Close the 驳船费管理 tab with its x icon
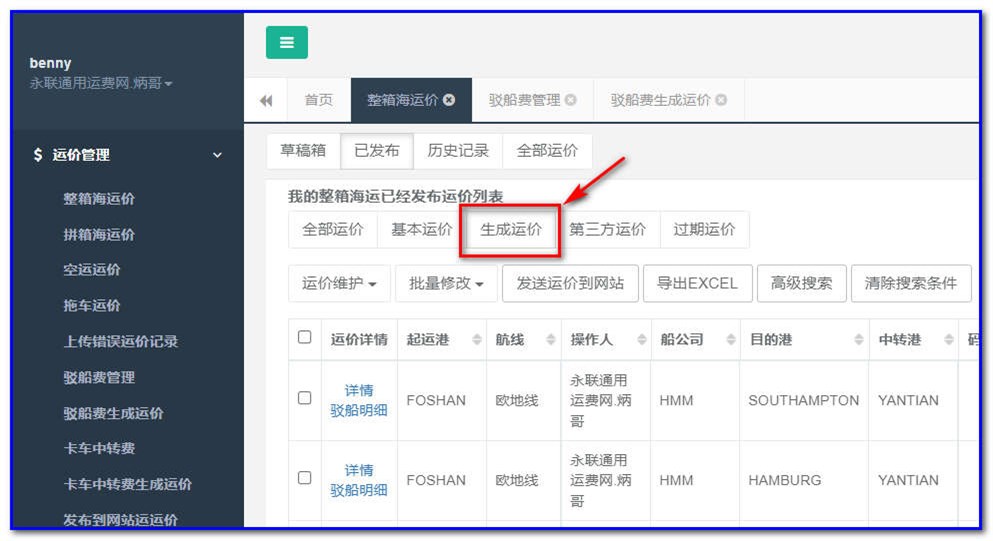The height and width of the screenshot is (541, 993). pyautogui.click(x=571, y=99)
